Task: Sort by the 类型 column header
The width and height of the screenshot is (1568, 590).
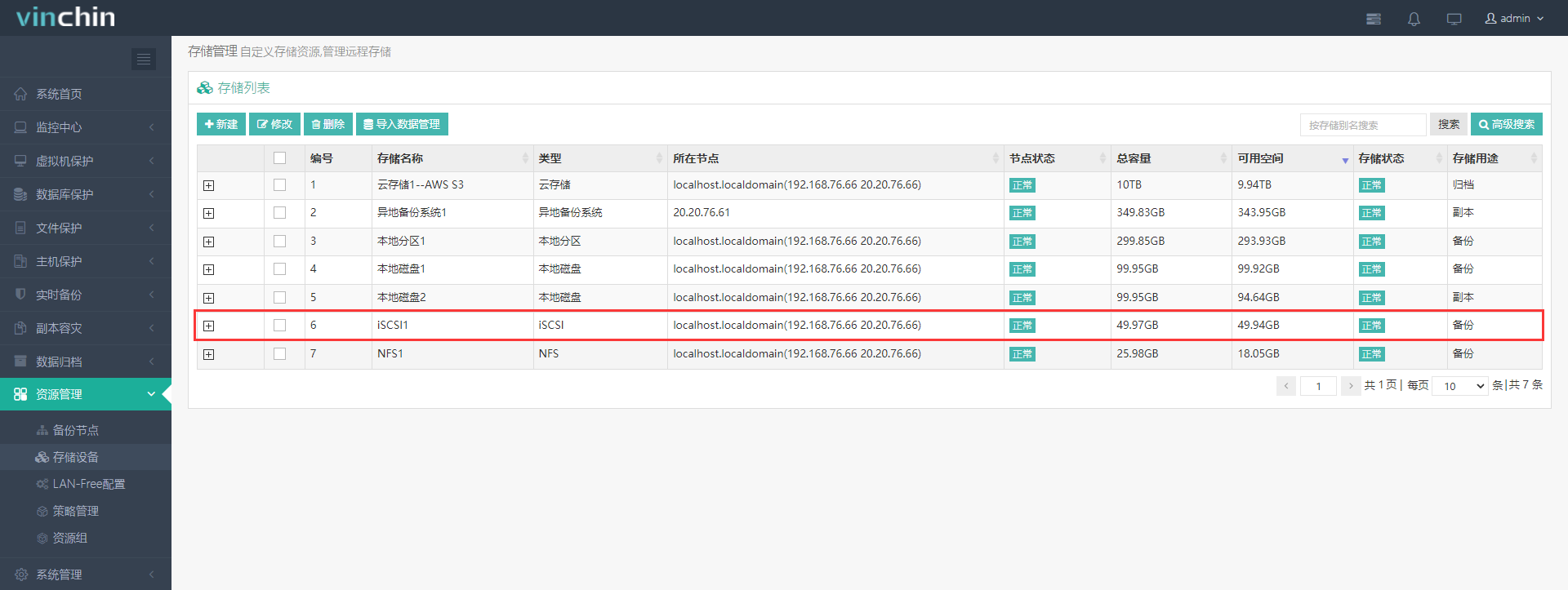Action: tap(600, 158)
